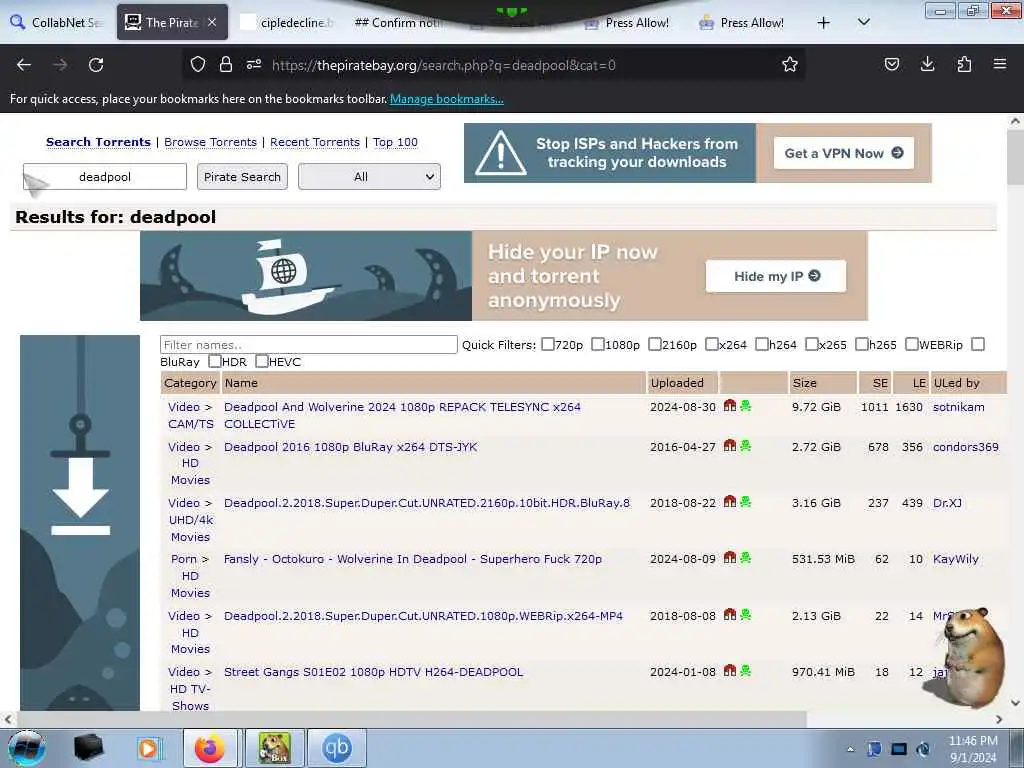
Task: Enable the 720p quick filter
Action: coord(548,344)
